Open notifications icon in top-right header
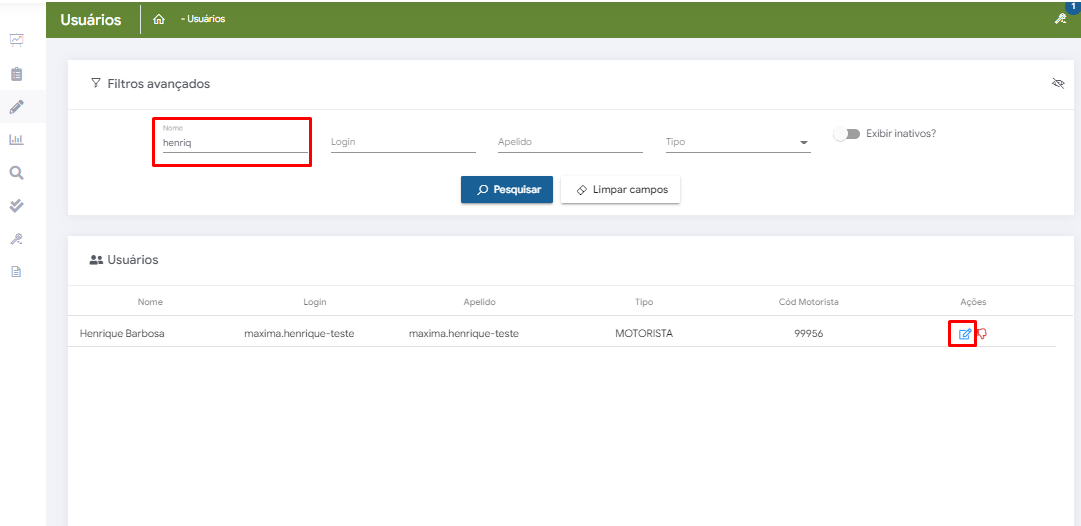This screenshot has width=1081, height=526. pyautogui.click(x=1061, y=19)
